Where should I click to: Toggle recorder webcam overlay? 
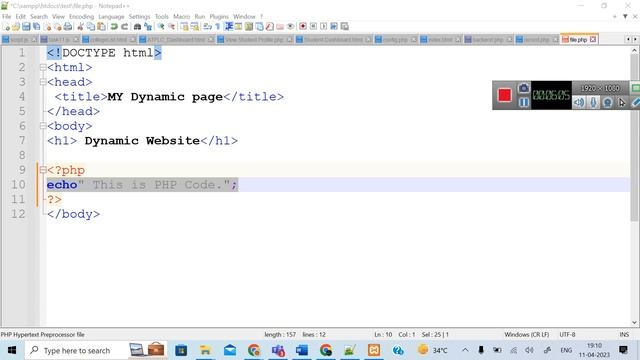[x=607, y=102]
